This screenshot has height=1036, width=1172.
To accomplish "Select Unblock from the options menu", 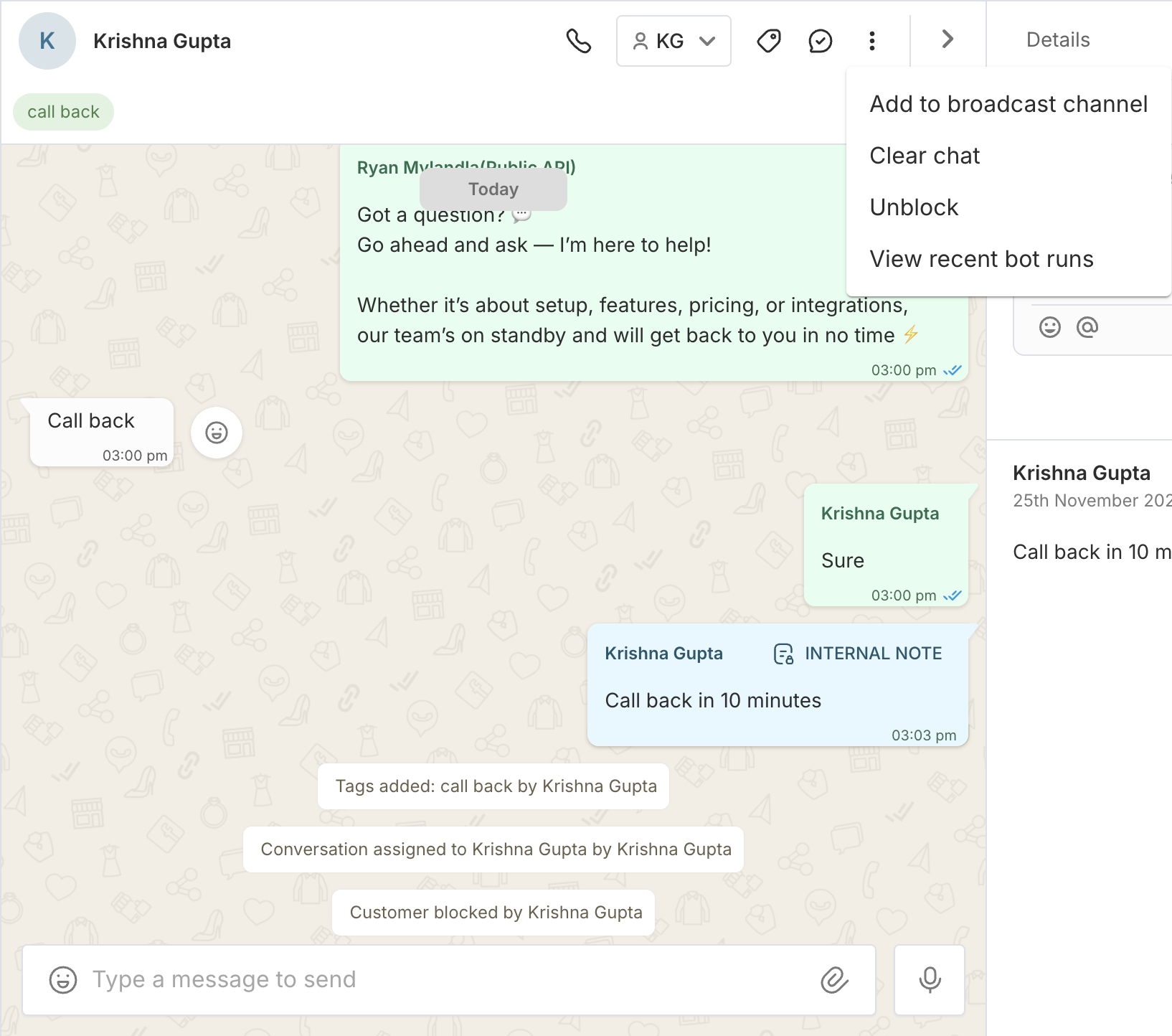I will pyautogui.click(x=914, y=207).
